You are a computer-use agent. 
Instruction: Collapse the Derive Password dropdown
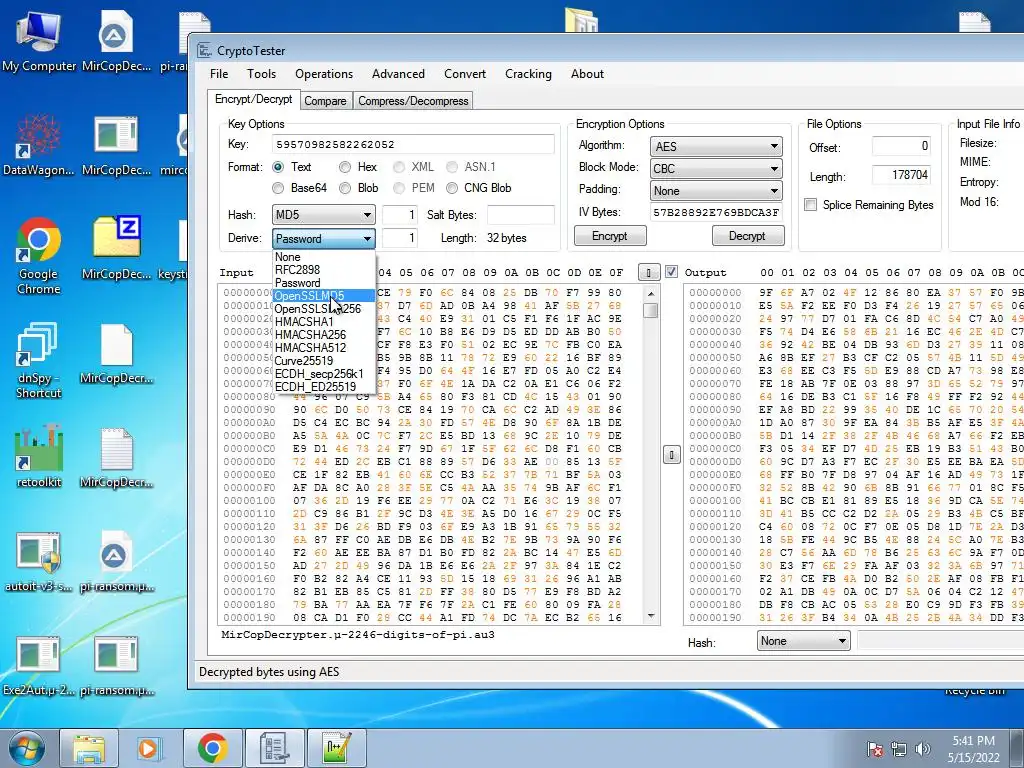pyautogui.click(x=323, y=238)
